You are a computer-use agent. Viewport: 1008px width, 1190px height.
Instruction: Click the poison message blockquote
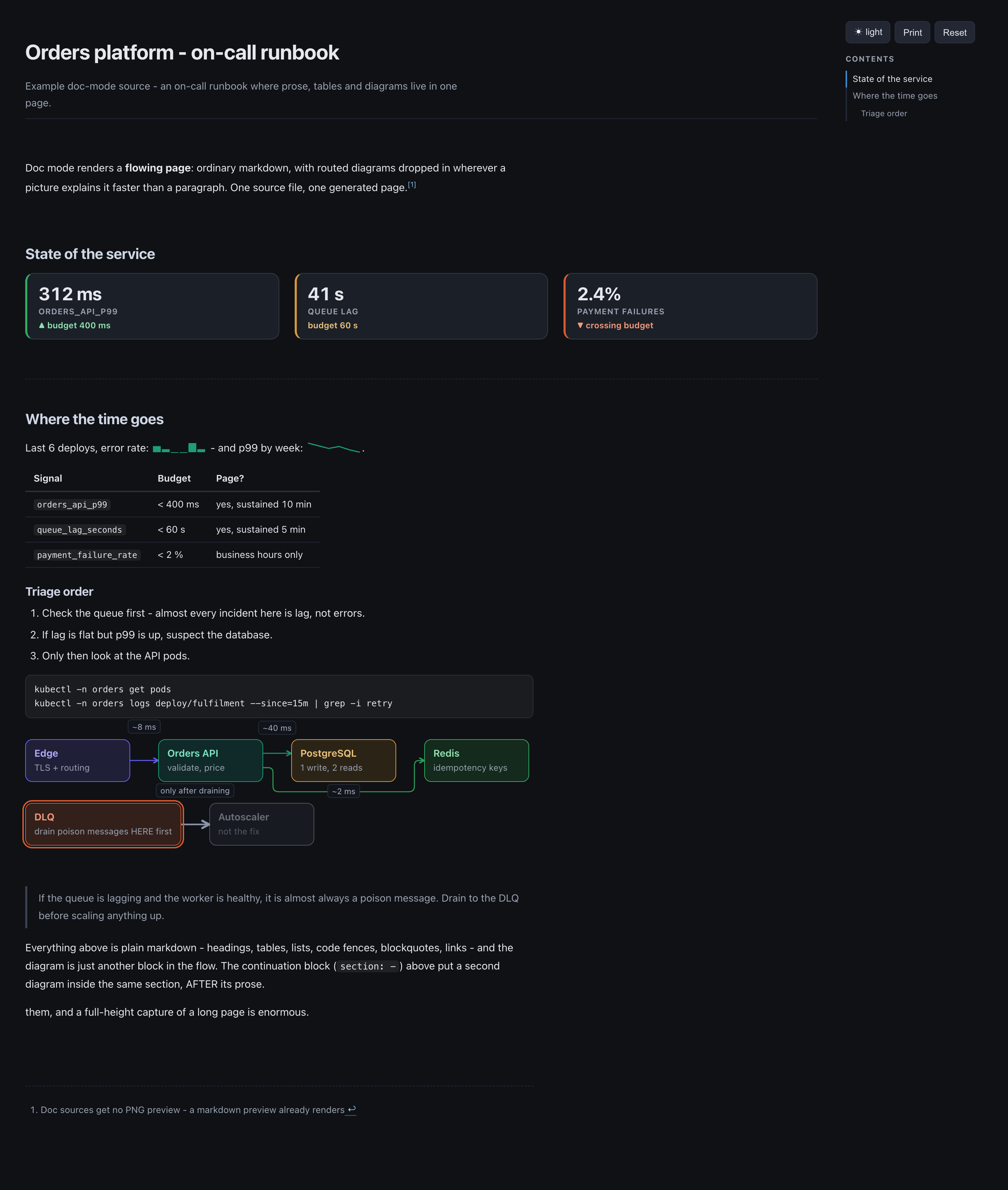(x=278, y=906)
